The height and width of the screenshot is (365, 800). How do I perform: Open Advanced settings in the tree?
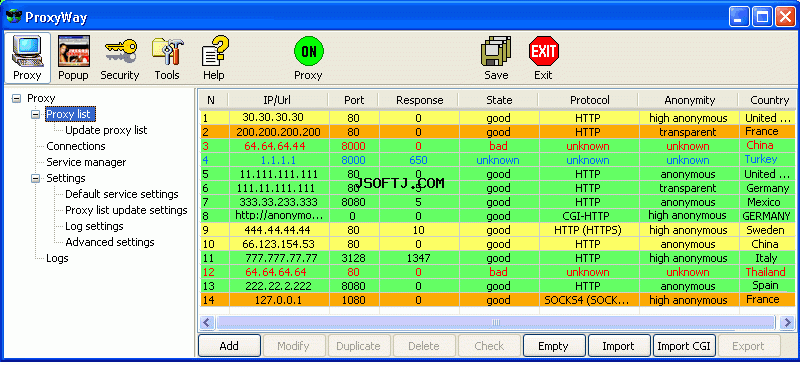[x=110, y=242]
